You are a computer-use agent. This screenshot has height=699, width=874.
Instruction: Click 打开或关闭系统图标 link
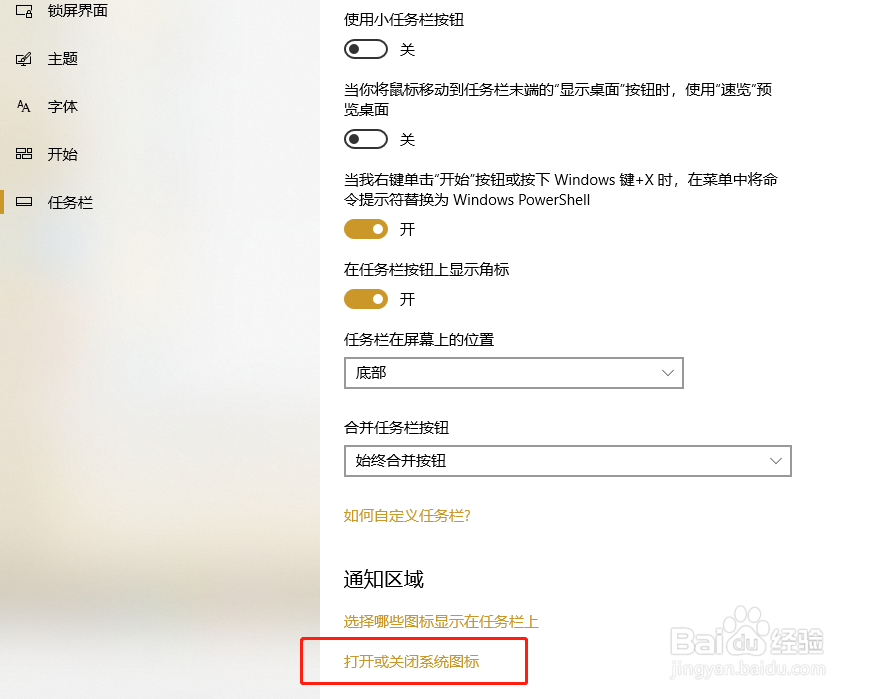(x=411, y=662)
